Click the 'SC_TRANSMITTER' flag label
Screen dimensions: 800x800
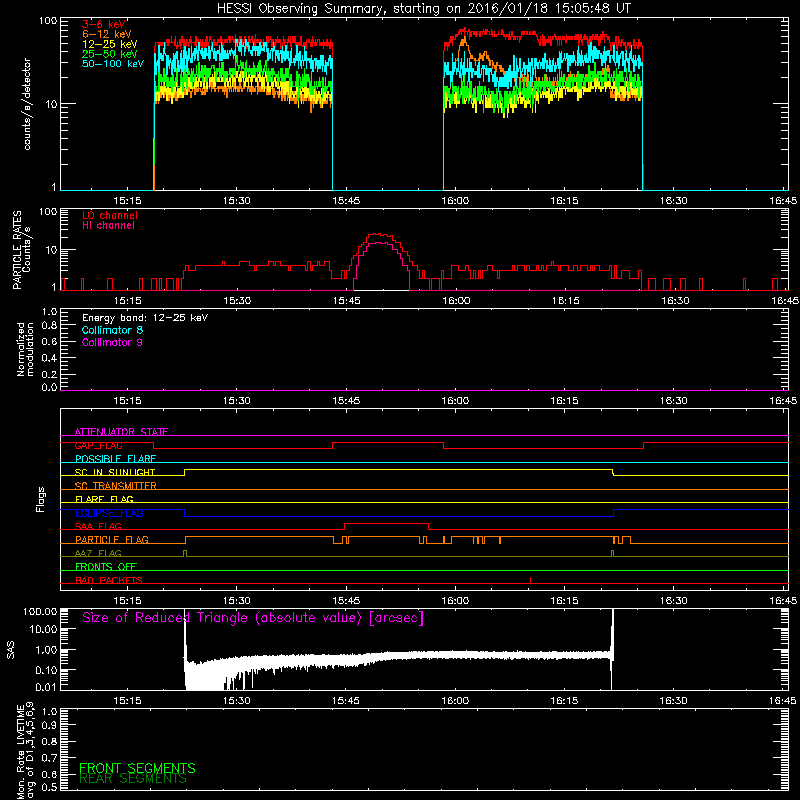[x=115, y=486]
